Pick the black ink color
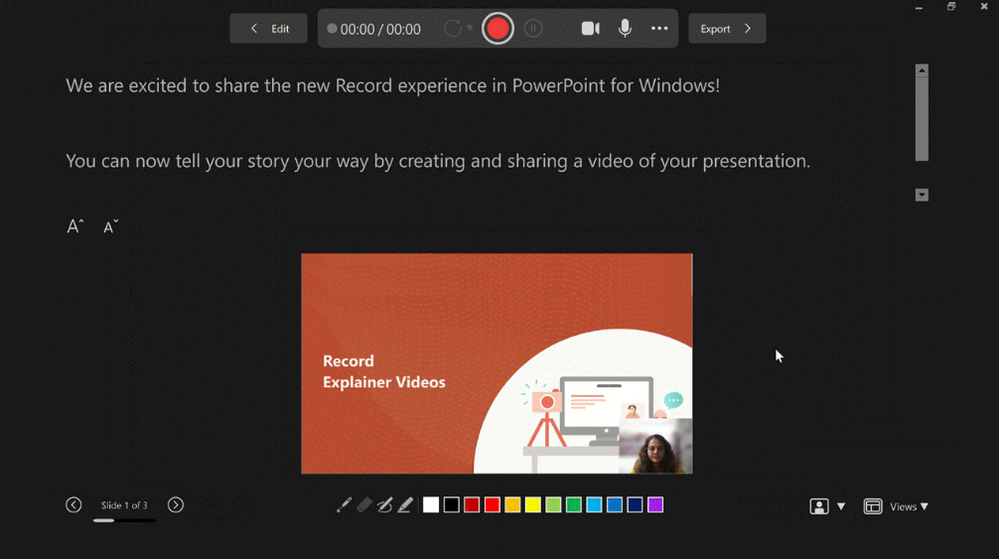The height and width of the screenshot is (559, 999). [x=451, y=505]
